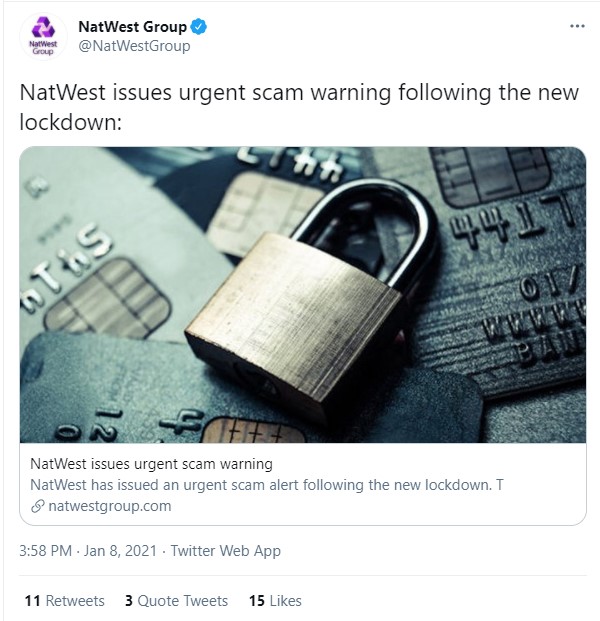Show the 15 Likes list
The height and width of the screenshot is (621, 600).
(275, 601)
